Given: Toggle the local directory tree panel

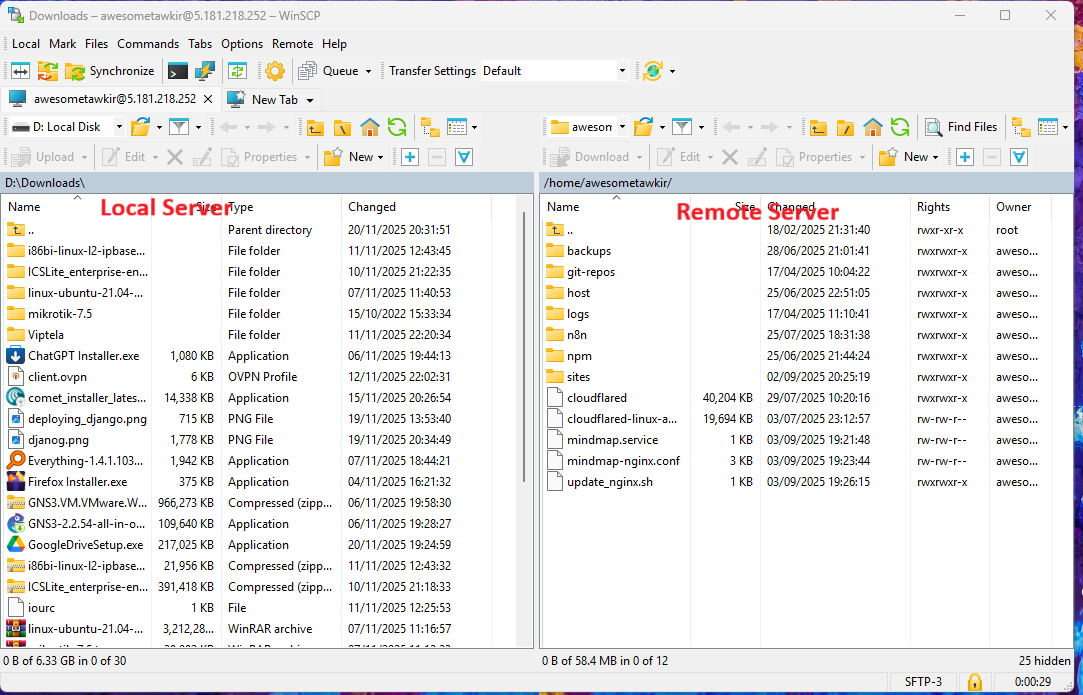Looking at the screenshot, I should 430,127.
